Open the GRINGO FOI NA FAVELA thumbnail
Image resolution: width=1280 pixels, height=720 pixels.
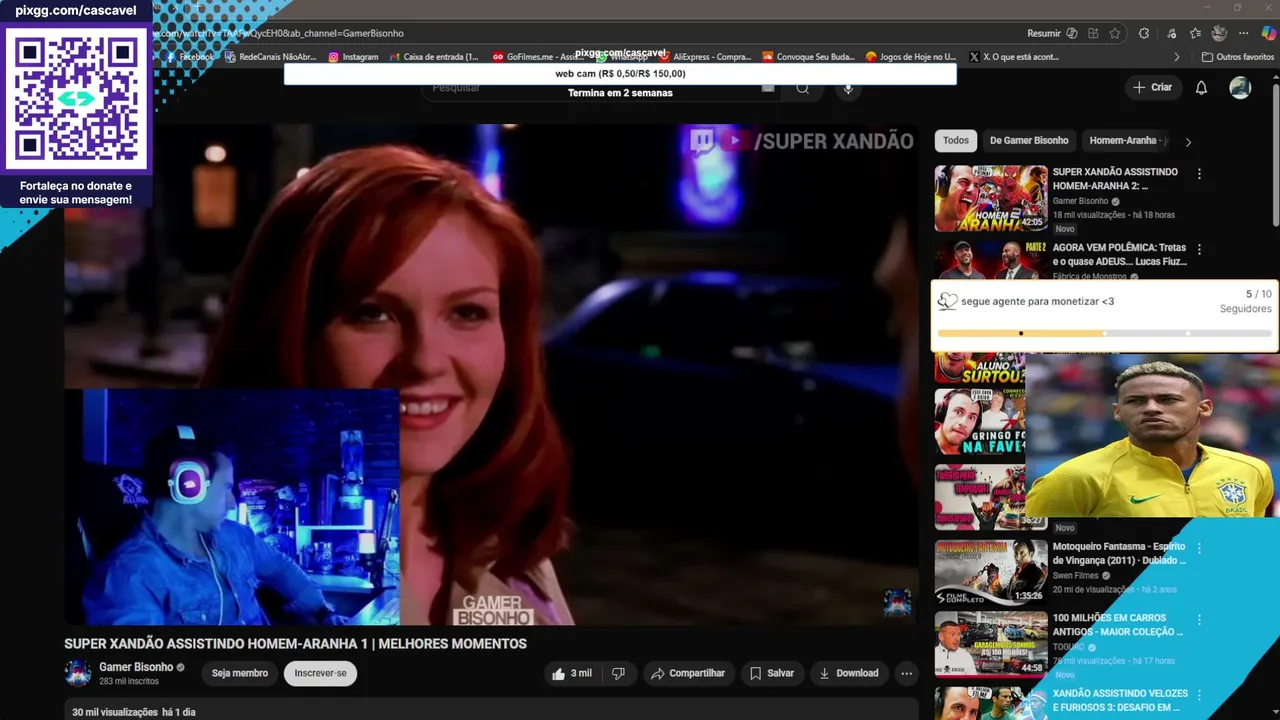(x=980, y=422)
